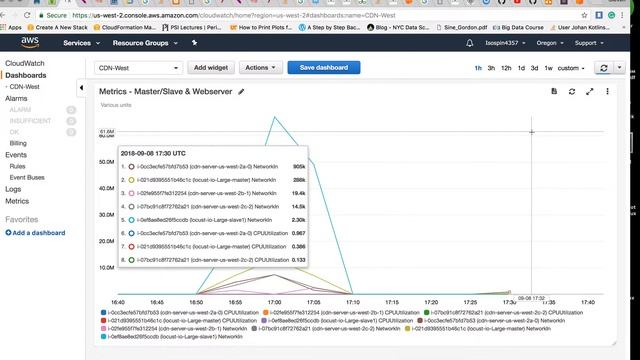Viewport: 640px width, 360px height.
Task: Open the Apps bookmark
Action: click(x=11, y=27)
